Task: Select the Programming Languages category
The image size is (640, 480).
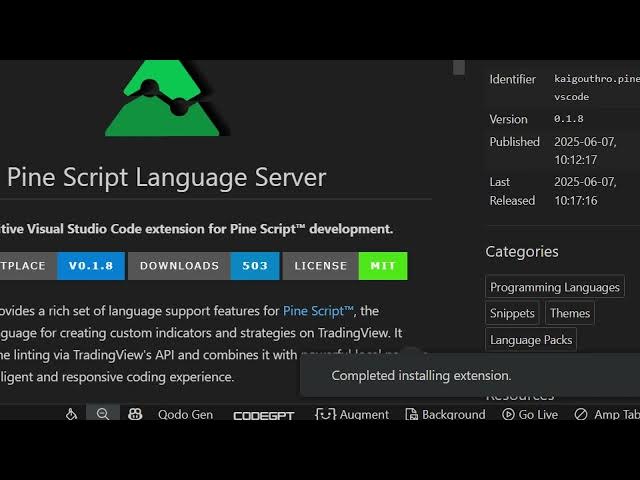Action: (555, 287)
